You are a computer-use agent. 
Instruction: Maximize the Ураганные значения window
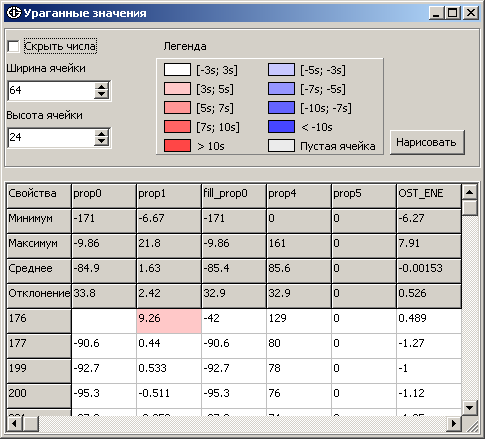(x=452, y=13)
